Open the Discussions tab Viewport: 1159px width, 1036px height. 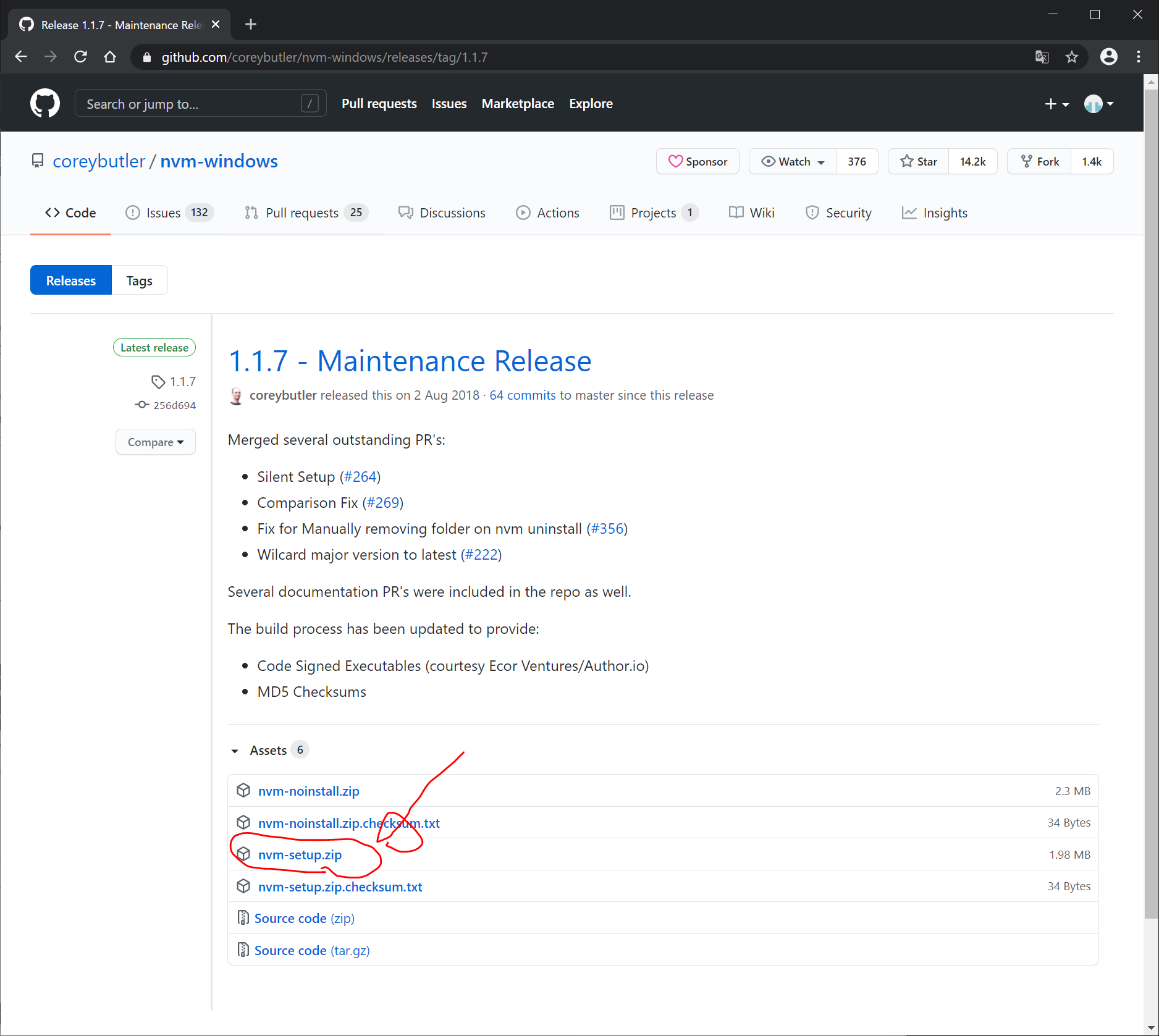(442, 213)
